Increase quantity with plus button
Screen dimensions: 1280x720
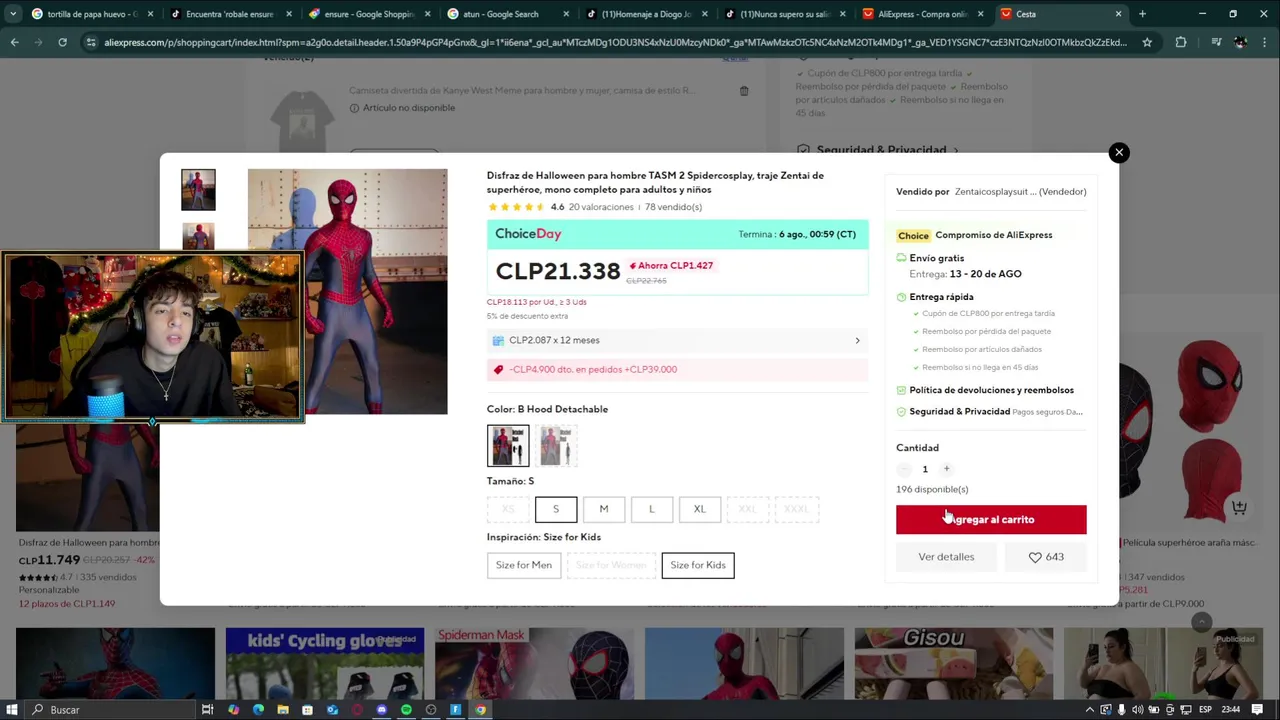pyautogui.click(x=946, y=469)
